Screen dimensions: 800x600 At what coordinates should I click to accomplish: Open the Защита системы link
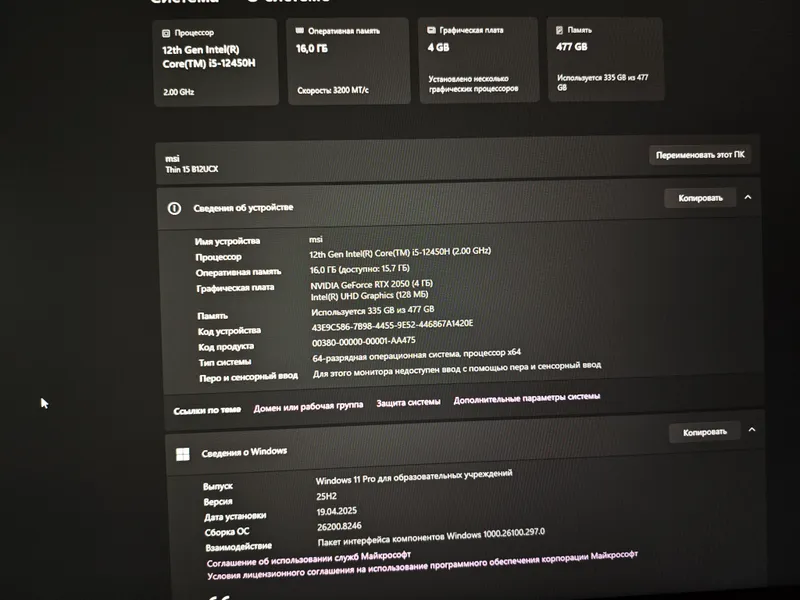tap(408, 403)
